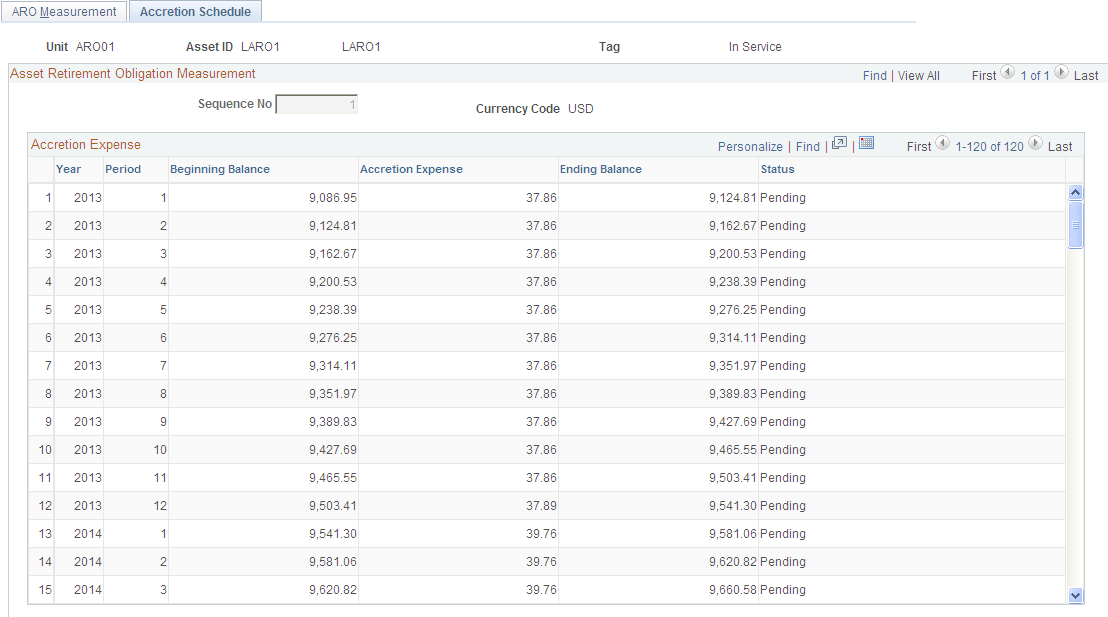Click Find link in Accretion Expense header
The image size is (1108, 617).
[x=808, y=146]
